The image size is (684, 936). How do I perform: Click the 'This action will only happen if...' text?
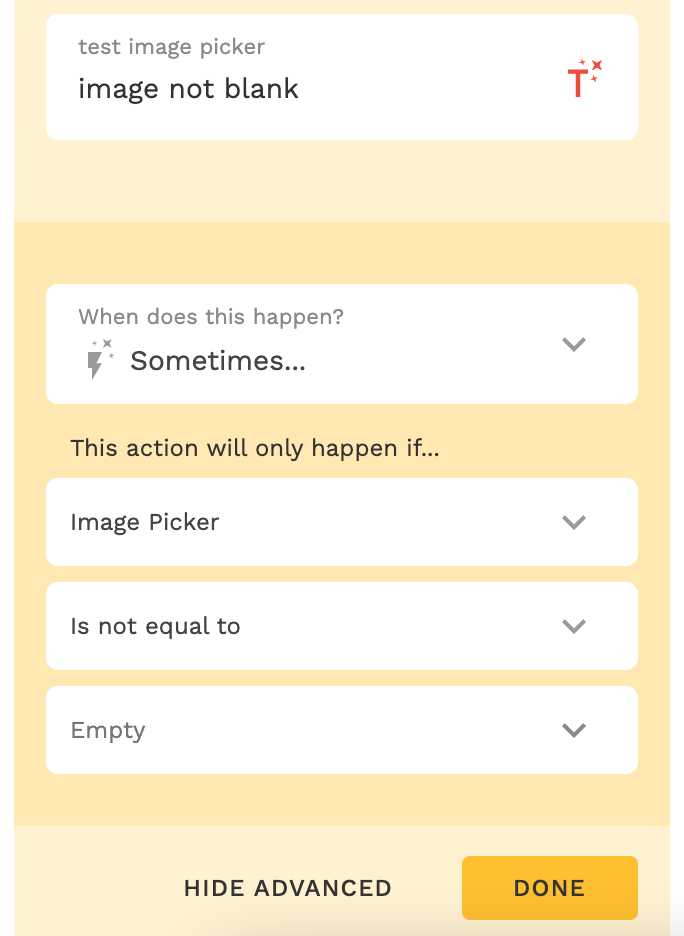(x=255, y=448)
